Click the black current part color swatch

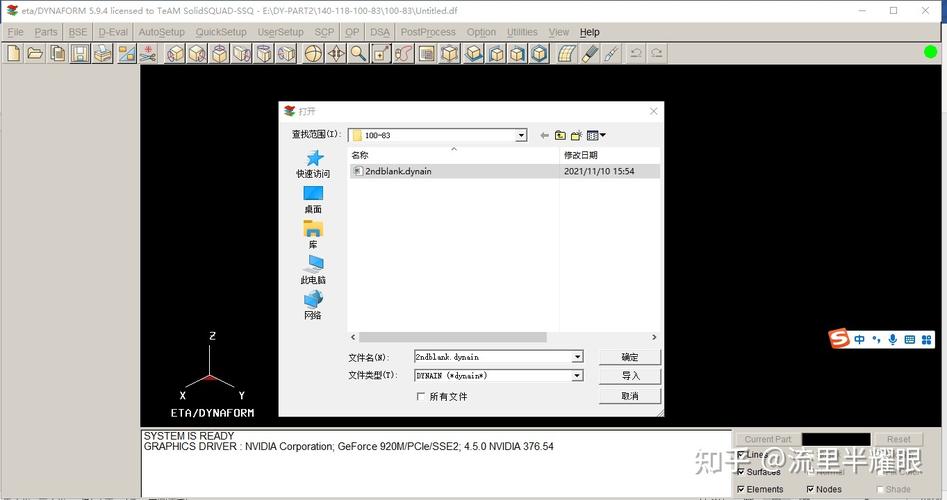point(836,439)
